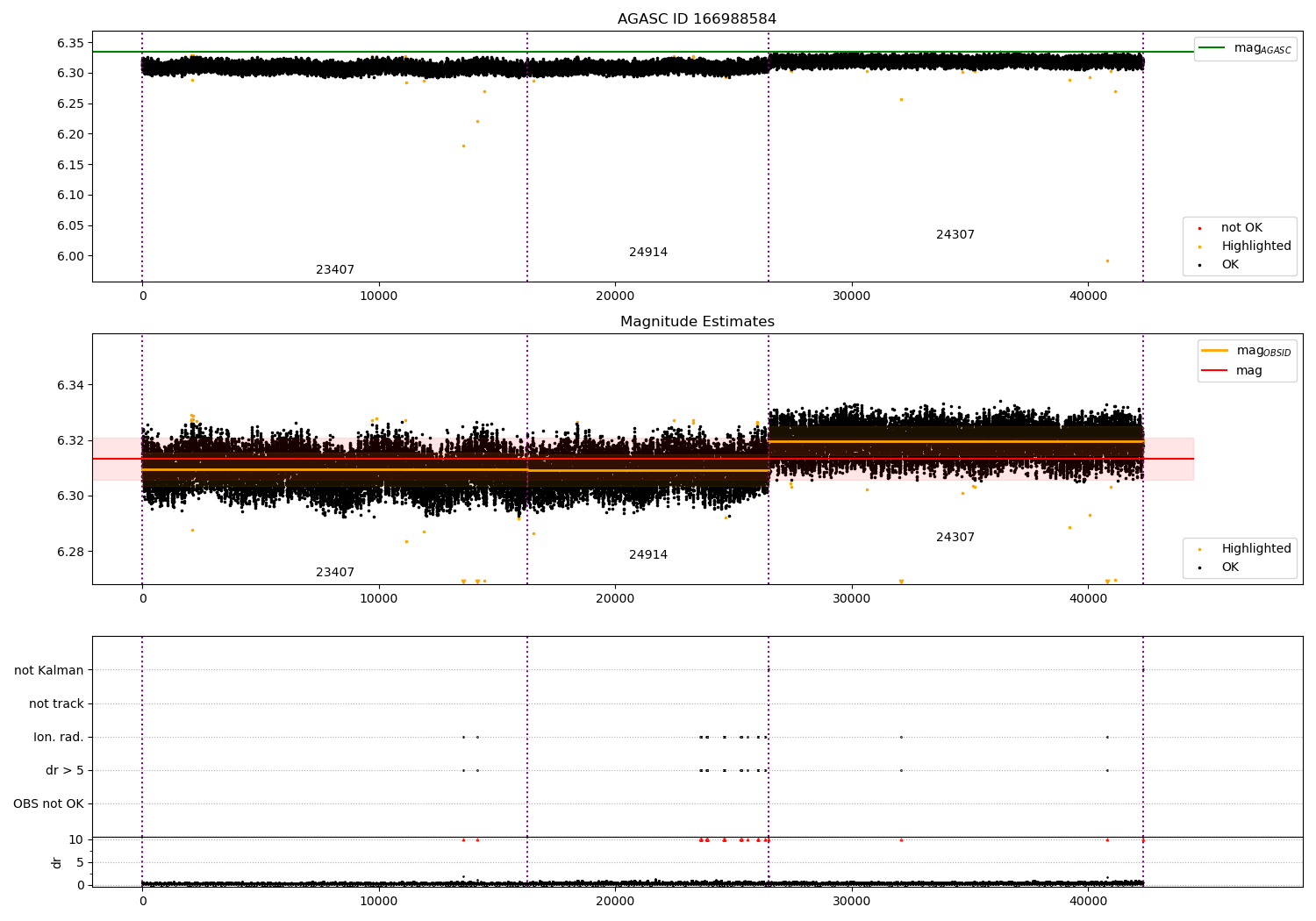Click the 6.35 tick on top plot

(x=70, y=43)
